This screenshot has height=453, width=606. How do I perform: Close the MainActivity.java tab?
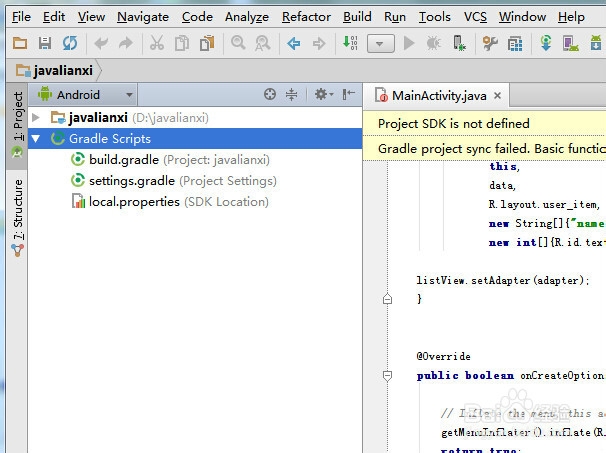pyautogui.click(x=497, y=95)
